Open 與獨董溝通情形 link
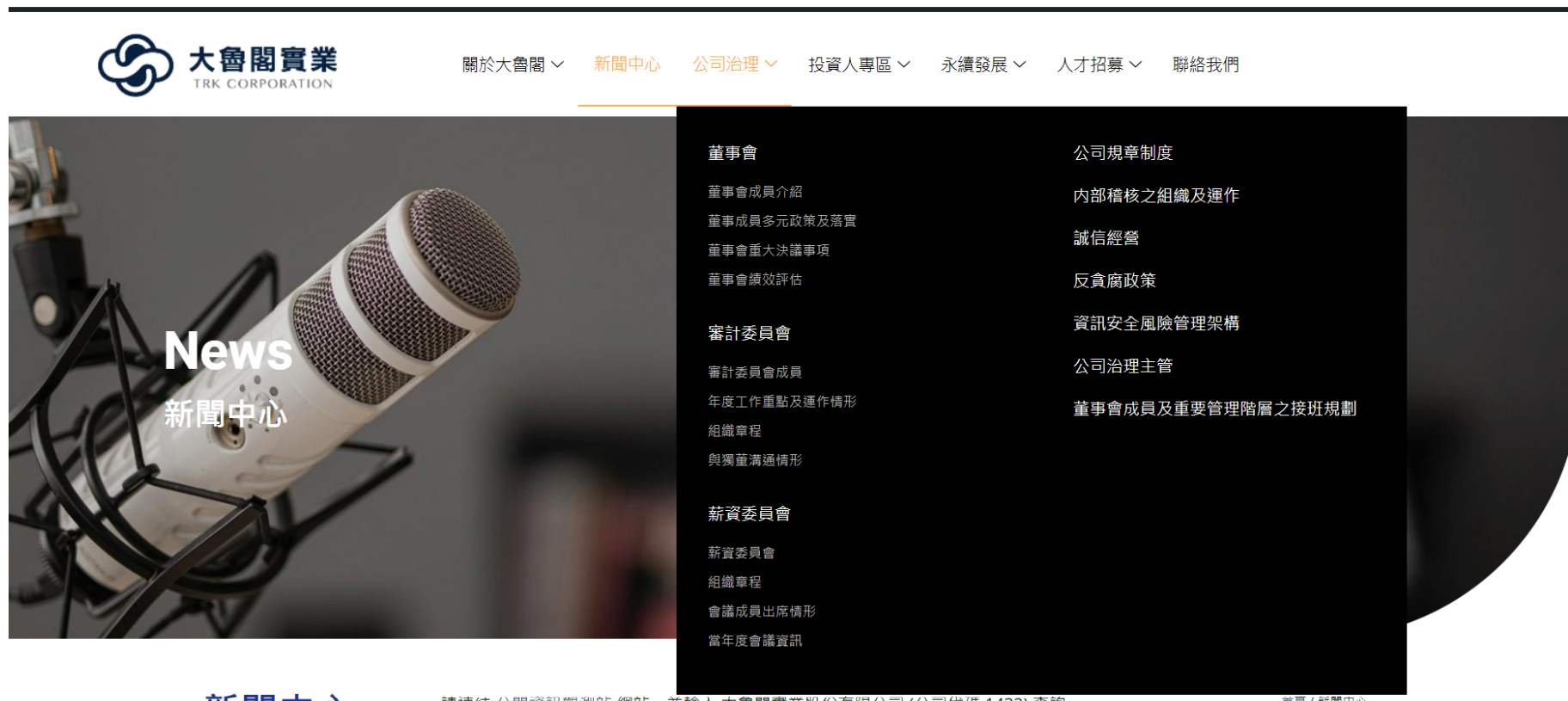Viewport: 1568px width, 701px height. pos(755,460)
